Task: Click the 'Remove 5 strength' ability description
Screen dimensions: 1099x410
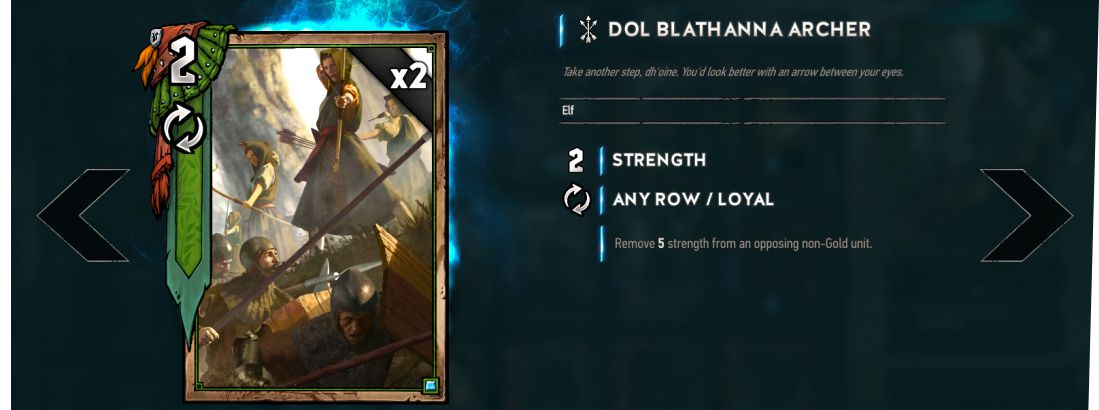Action: 743,244
